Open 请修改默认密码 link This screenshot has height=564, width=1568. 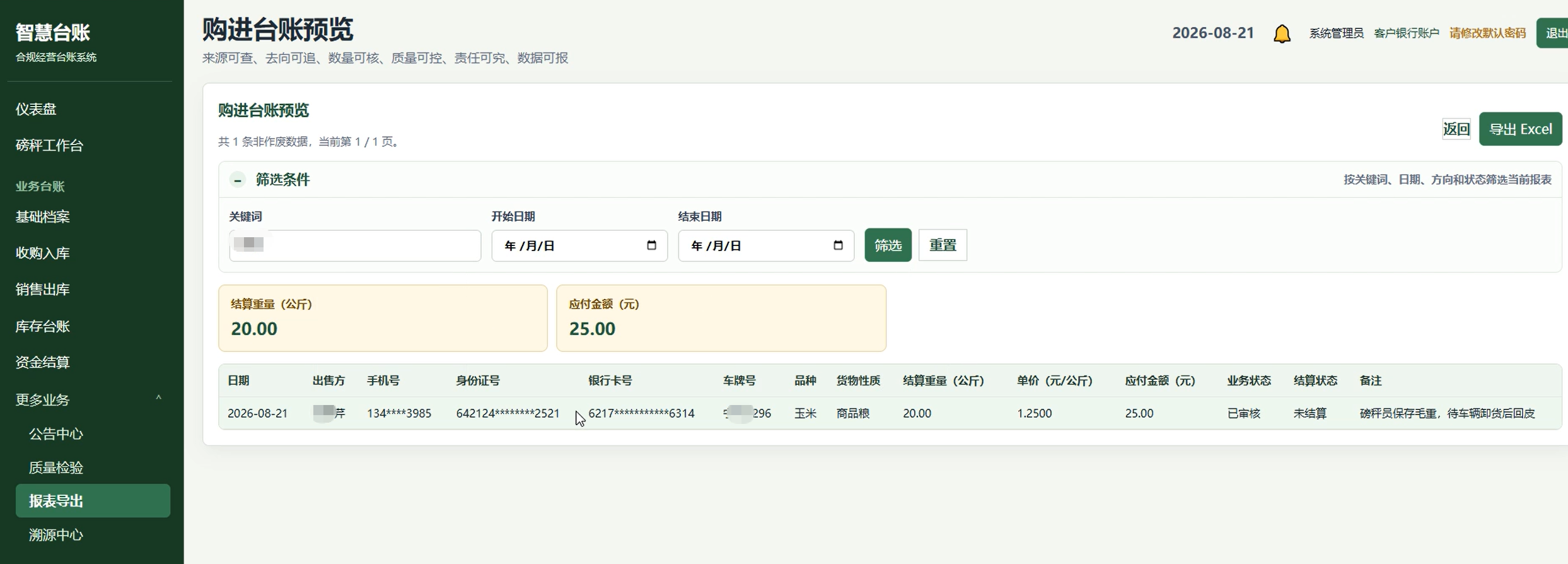click(1487, 33)
